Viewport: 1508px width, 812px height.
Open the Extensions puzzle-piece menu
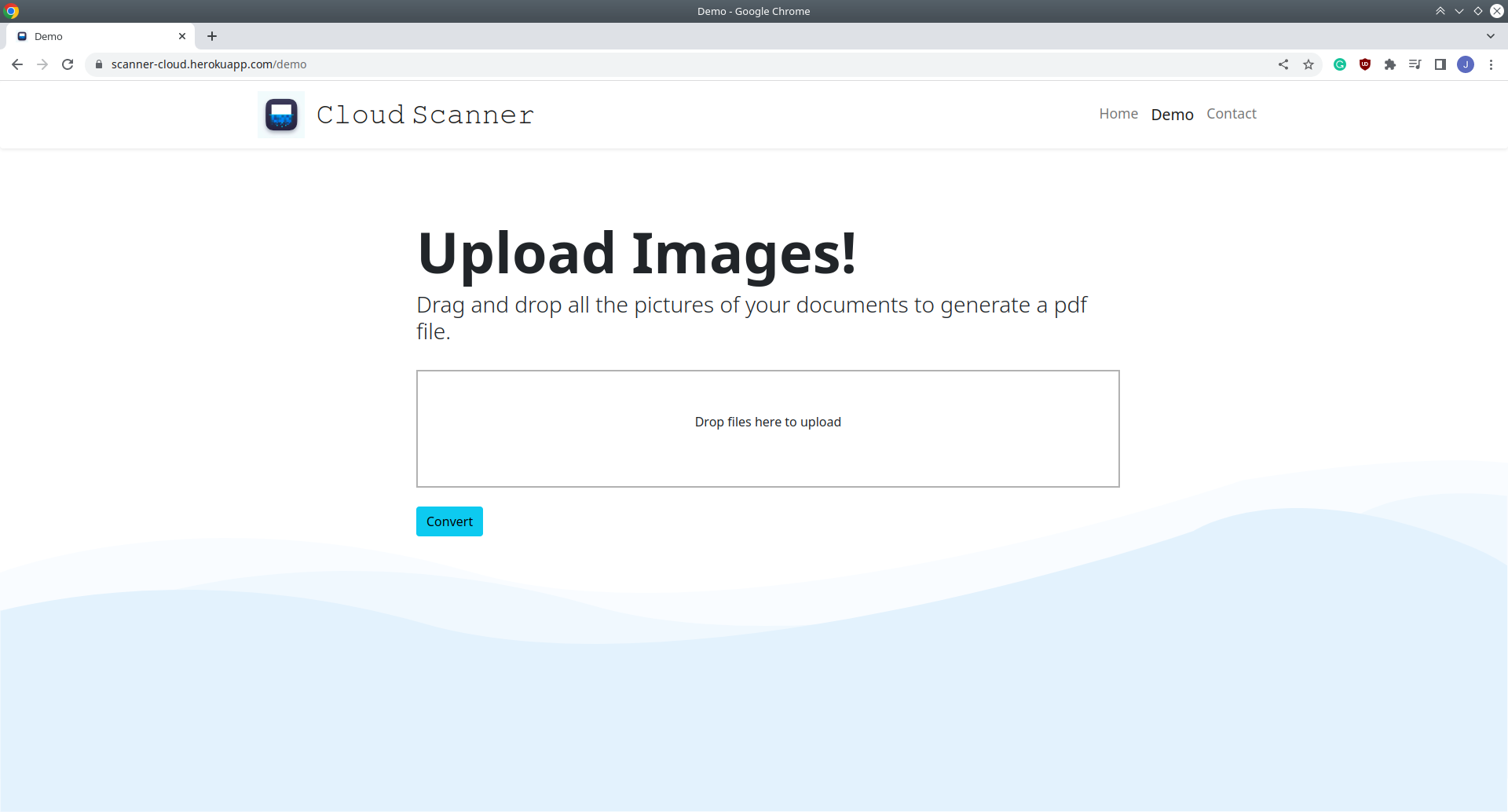point(1390,64)
